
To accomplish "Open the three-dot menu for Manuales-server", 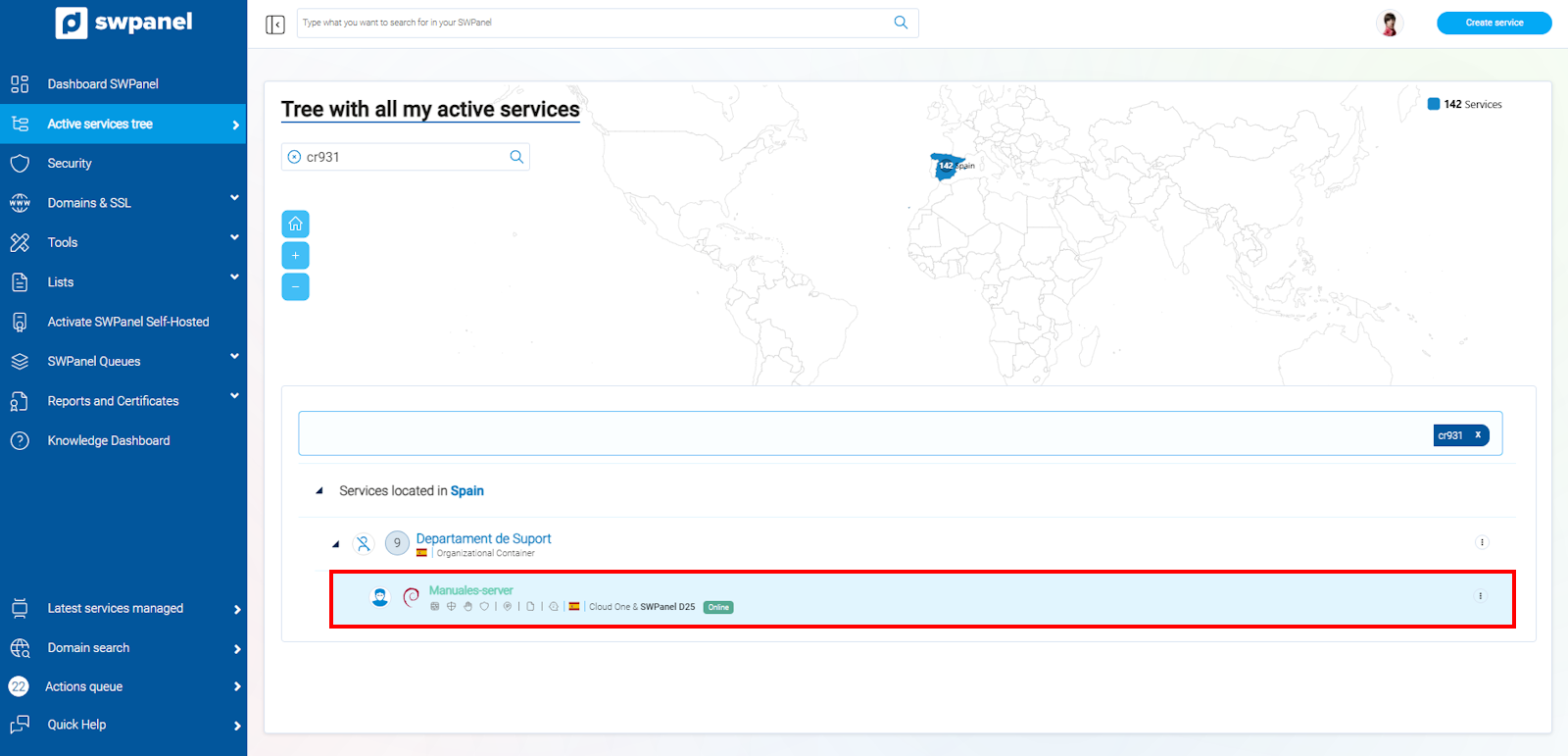I will pos(1480,596).
